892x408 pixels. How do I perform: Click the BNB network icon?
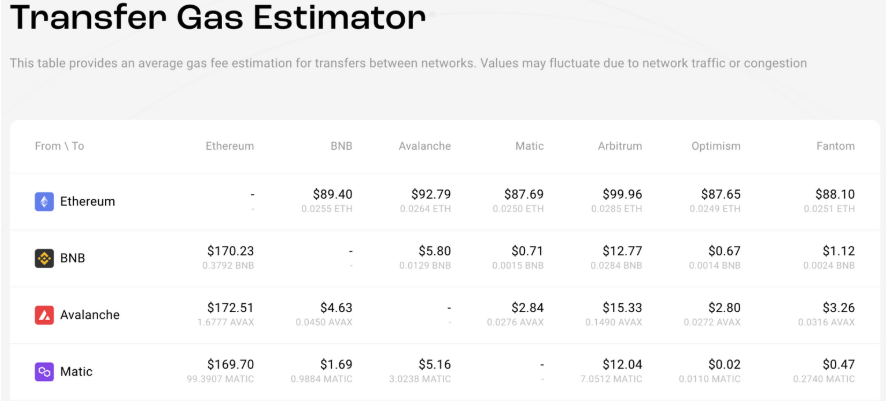[x=44, y=258]
